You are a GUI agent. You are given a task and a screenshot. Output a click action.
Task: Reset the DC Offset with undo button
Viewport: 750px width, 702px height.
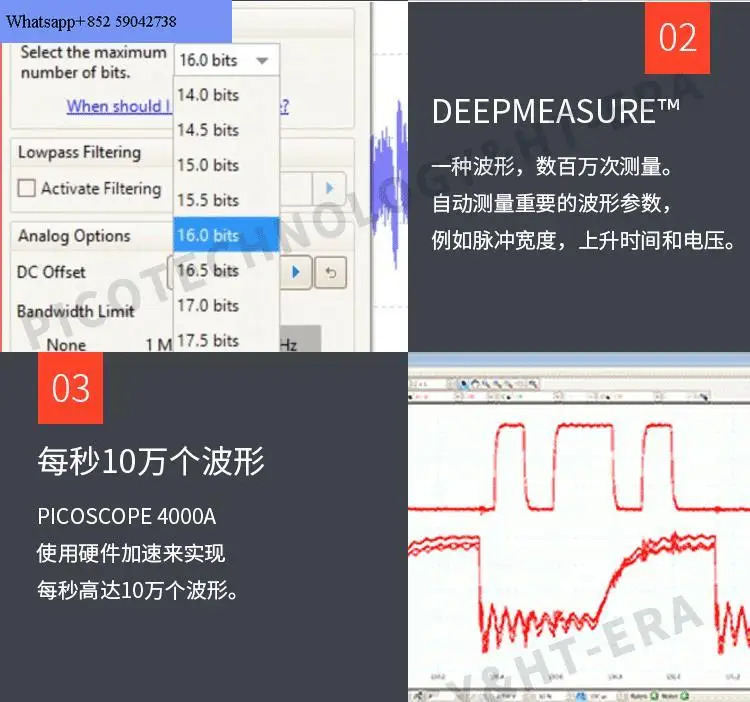(331, 272)
